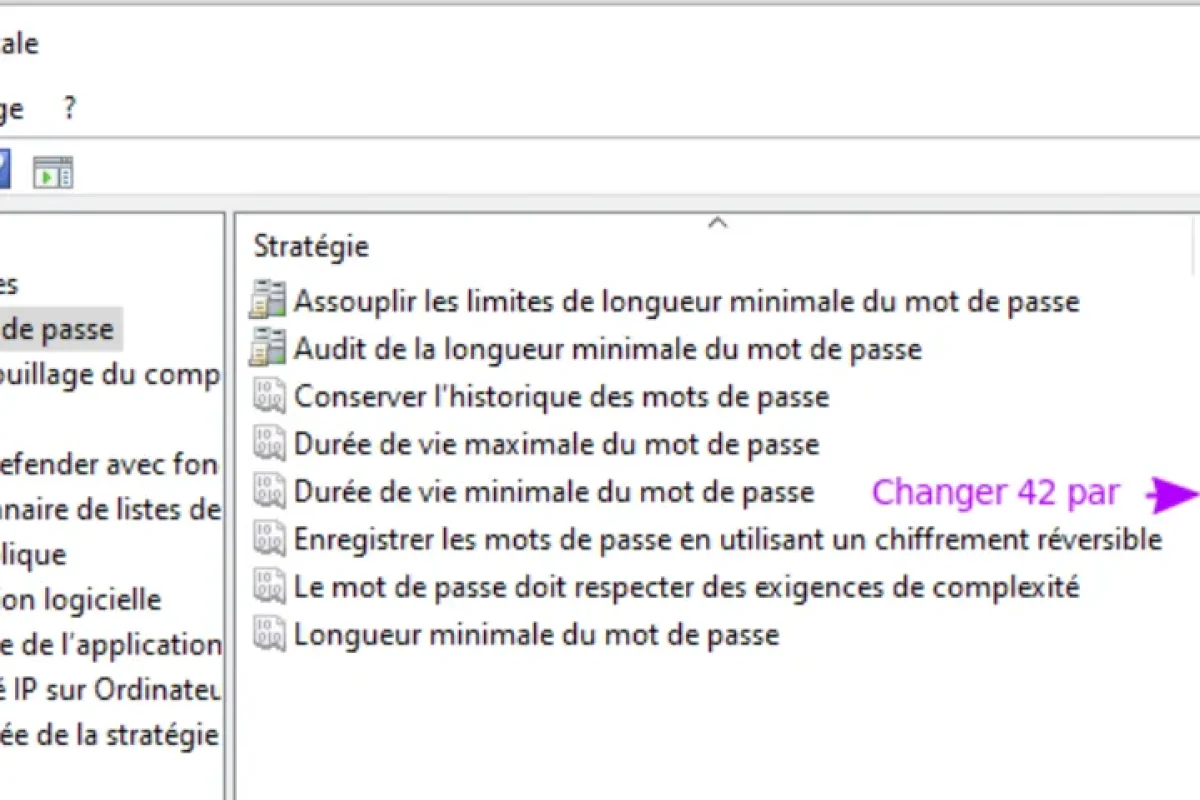The width and height of the screenshot is (1200, 800).
Task: Select Durée de vie minimale du mot de passe
Action: 554,492
